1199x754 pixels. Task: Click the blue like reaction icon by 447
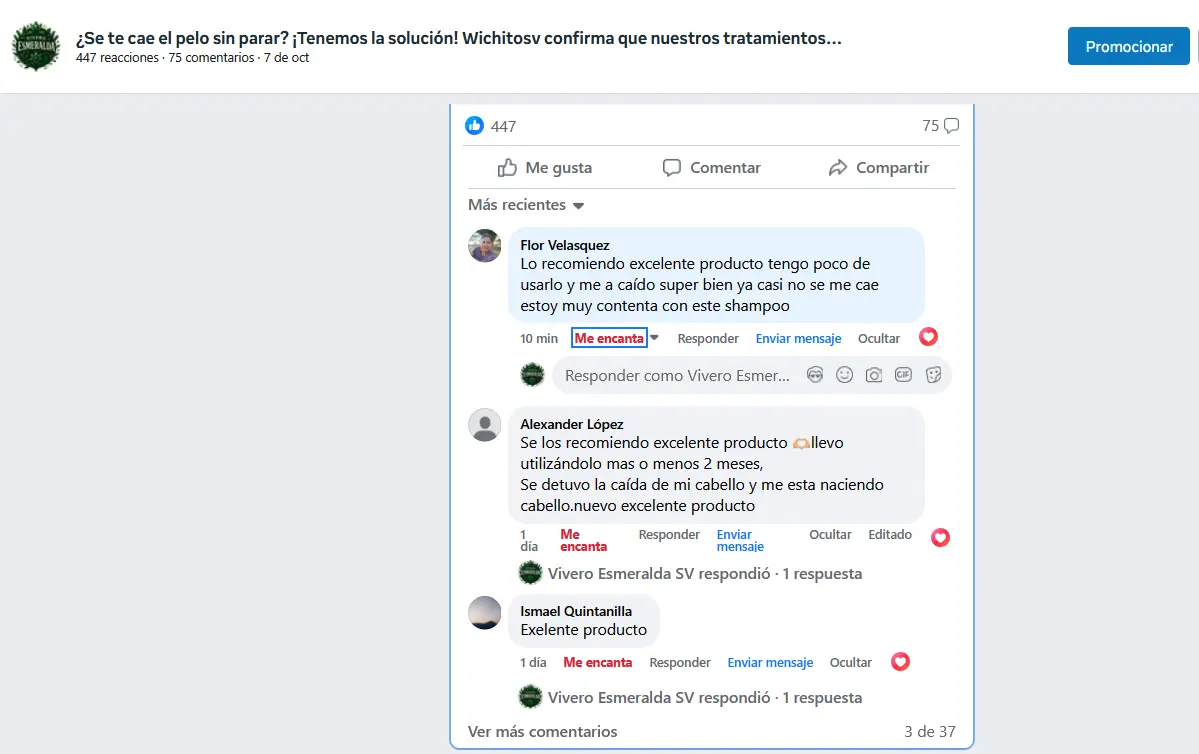tap(474, 125)
